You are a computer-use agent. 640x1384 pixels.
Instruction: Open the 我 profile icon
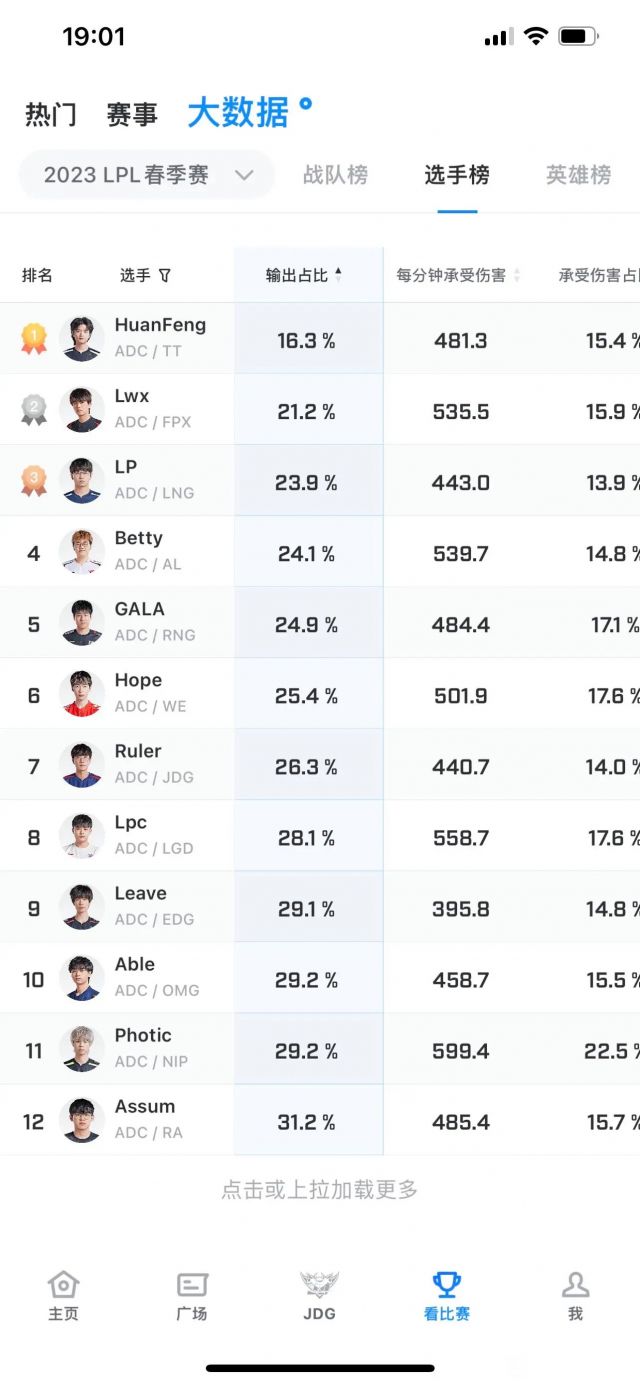[575, 1284]
